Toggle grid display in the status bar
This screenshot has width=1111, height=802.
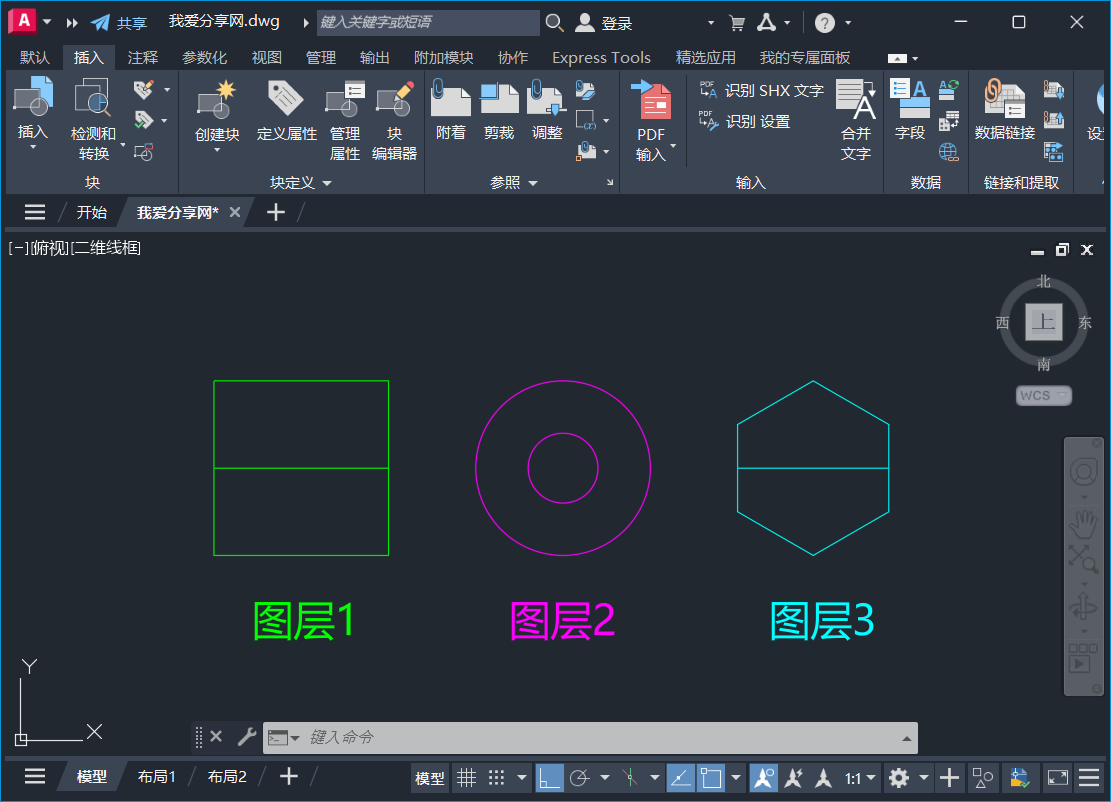[466, 777]
